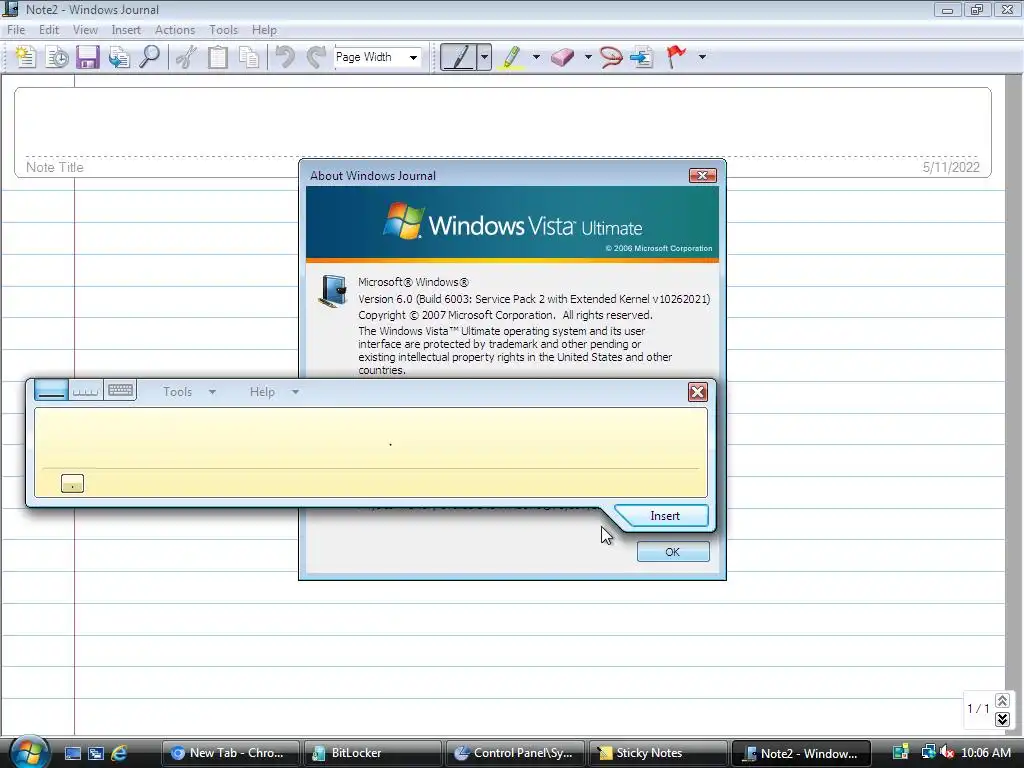Open the File menu

pyautogui.click(x=16, y=30)
